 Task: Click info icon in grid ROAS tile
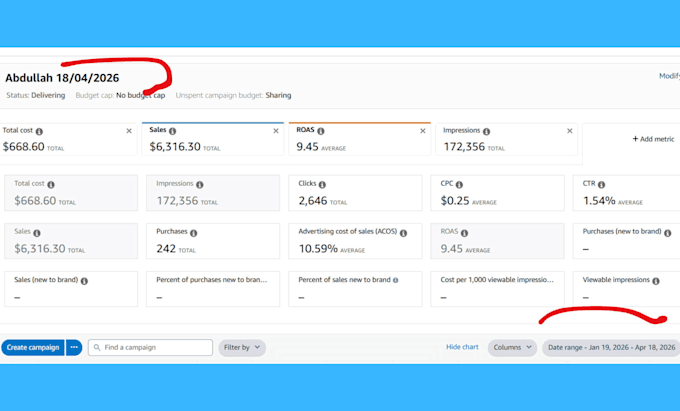(464, 233)
